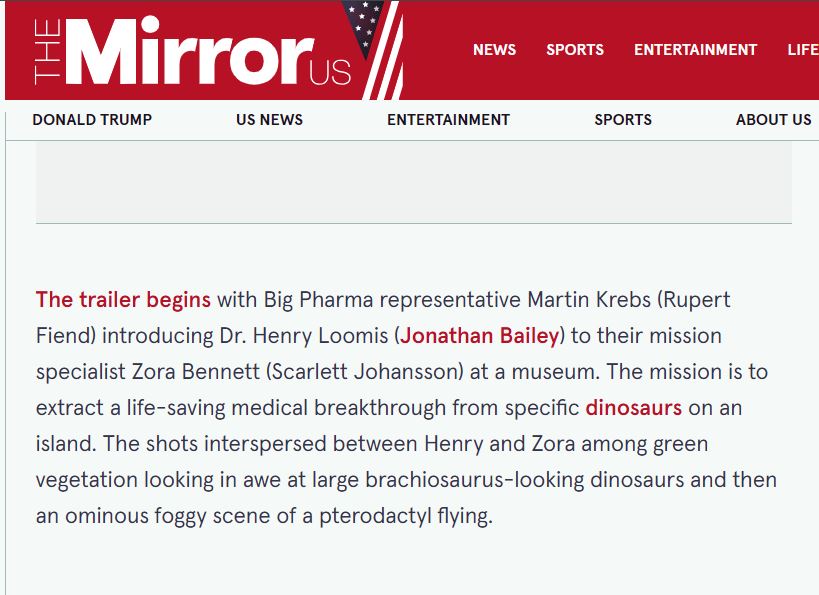Click the vertical 'THE' text in the logo
This screenshot has height=595, width=819.
[46, 52]
